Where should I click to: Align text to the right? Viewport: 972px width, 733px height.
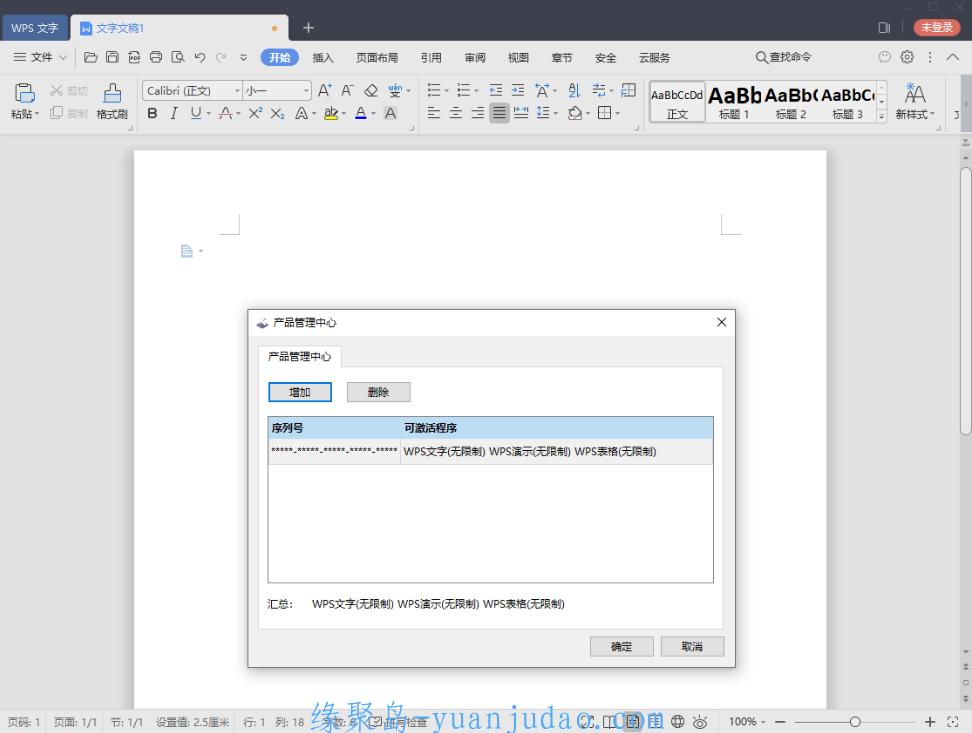(x=477, y=113)
